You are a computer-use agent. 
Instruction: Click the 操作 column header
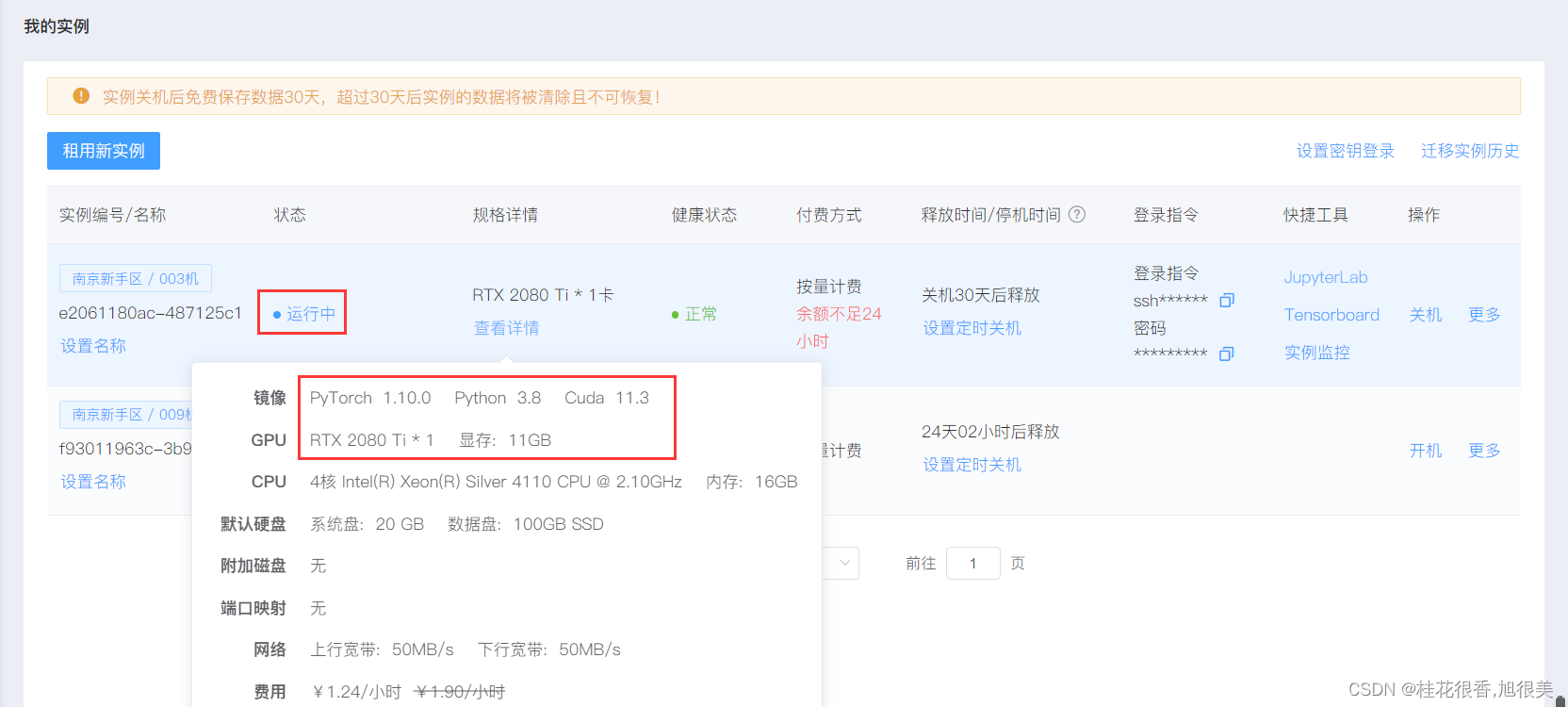tap(1424, 215)
